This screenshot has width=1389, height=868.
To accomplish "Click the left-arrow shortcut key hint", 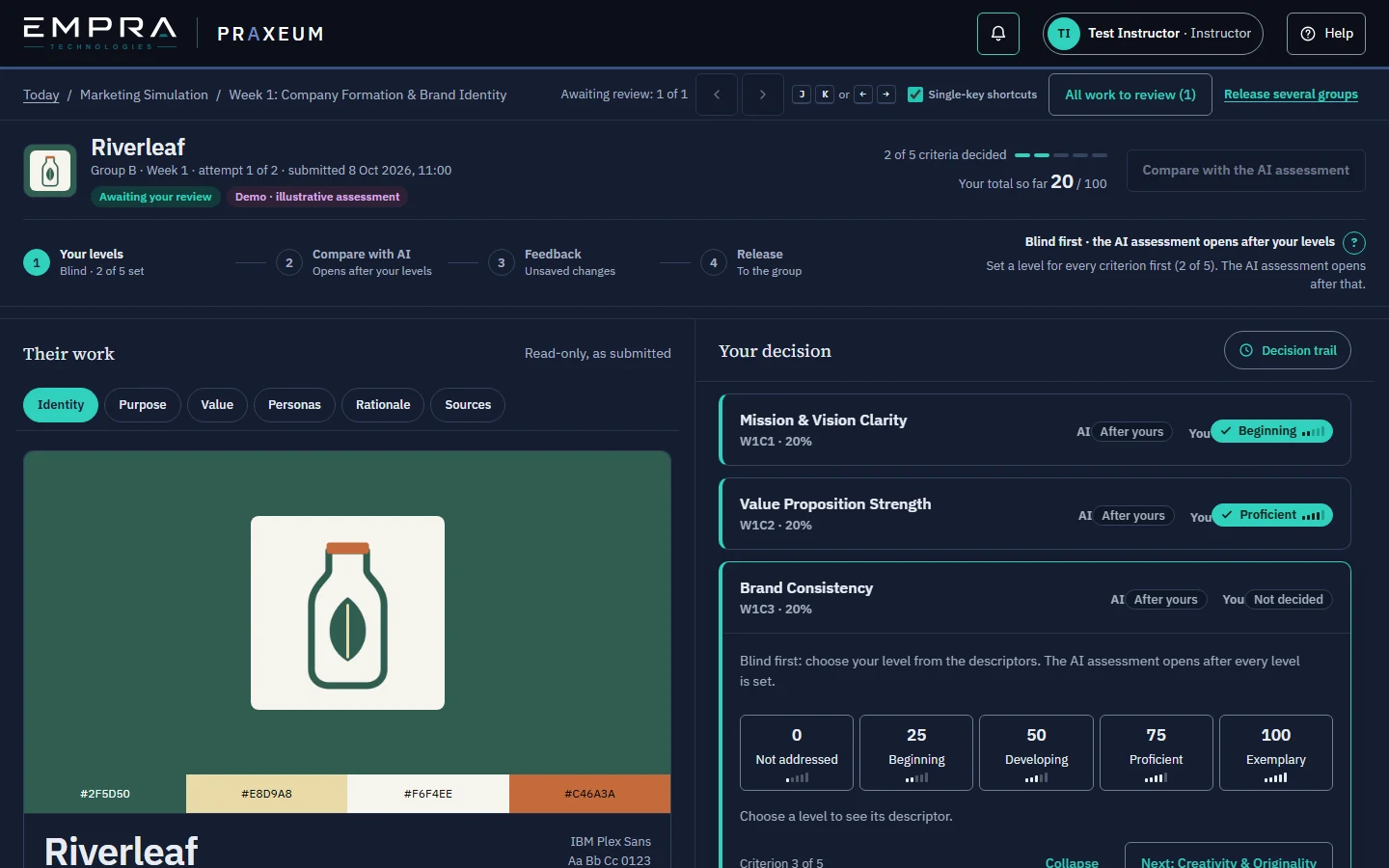I will [864, 95].
